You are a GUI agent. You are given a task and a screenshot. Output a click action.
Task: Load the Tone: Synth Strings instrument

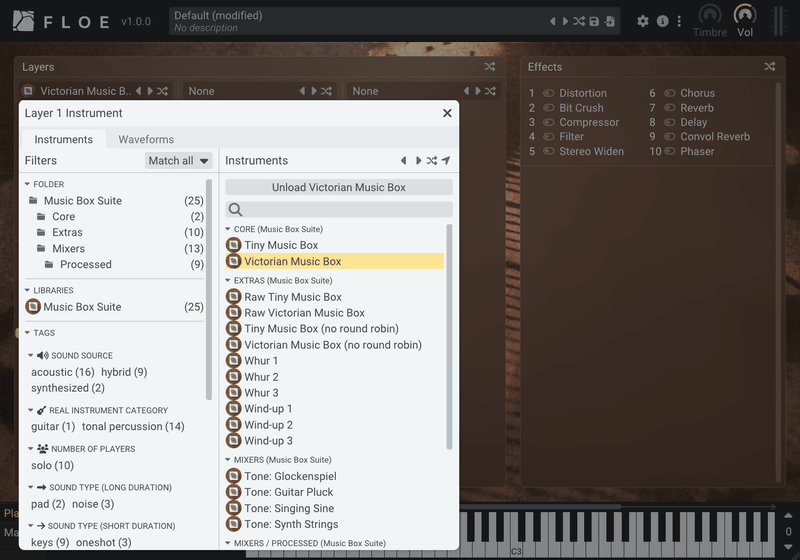[x=335, y=524]
